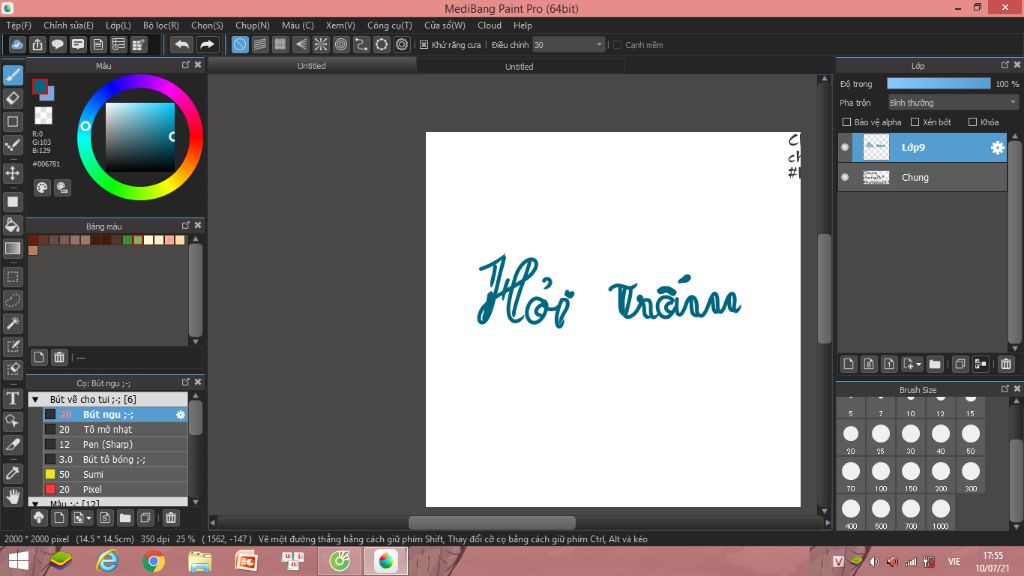Select the Pen (Sharp) brush
This screenshot has height=576, width=1024.
116,445
